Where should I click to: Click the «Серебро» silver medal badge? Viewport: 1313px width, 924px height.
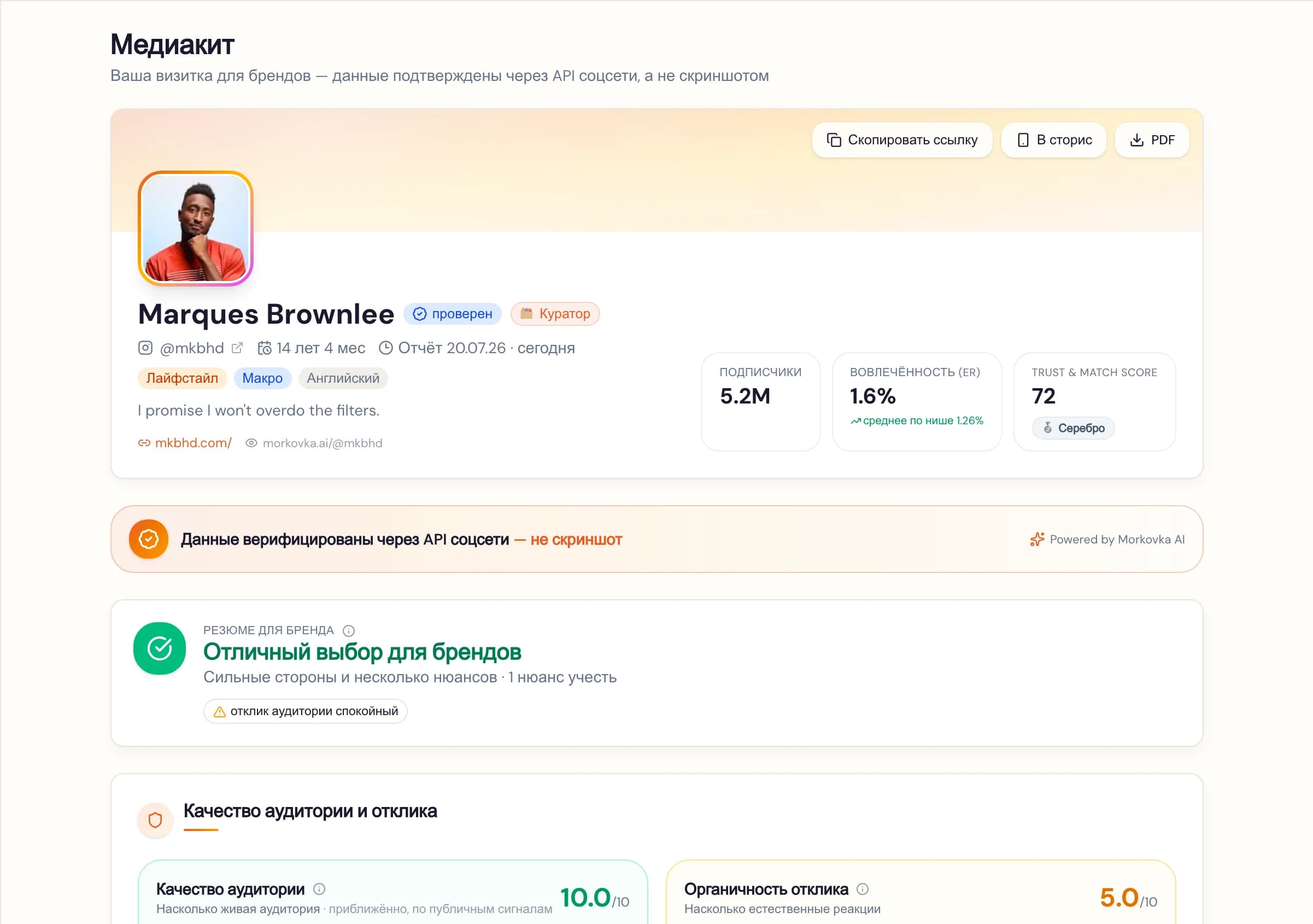pos(1074,428)
